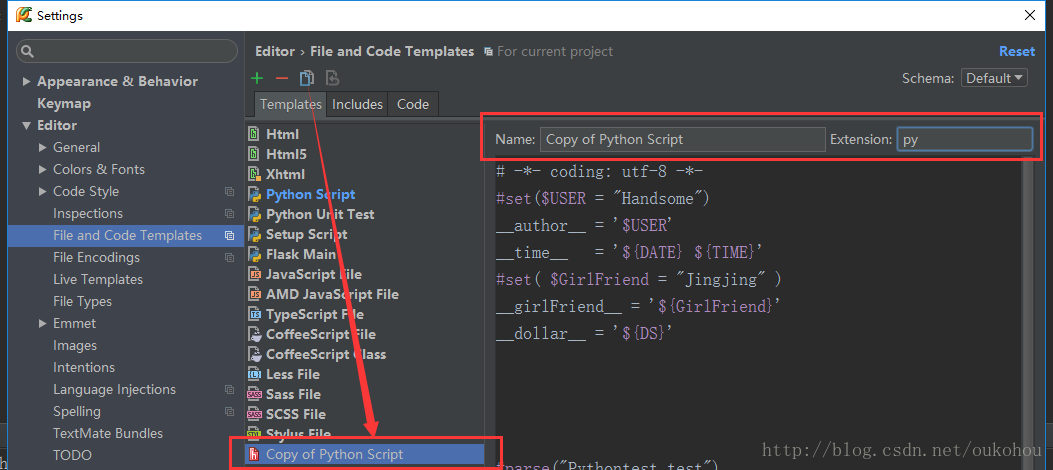
Task: Click project-level icon beside Code Style
Action: click(230, 191)
